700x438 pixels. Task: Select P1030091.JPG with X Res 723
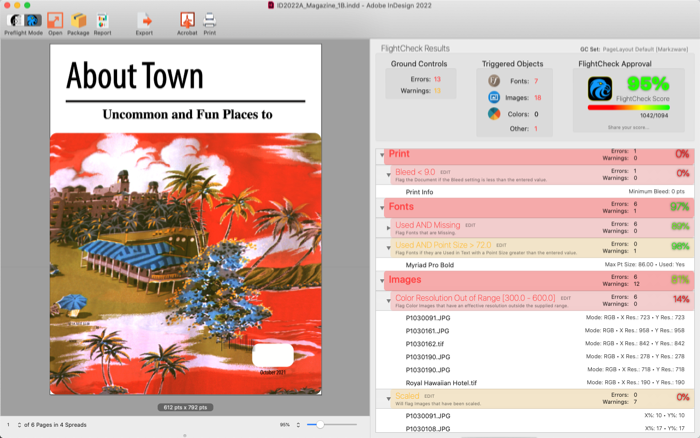pos(535,318)
